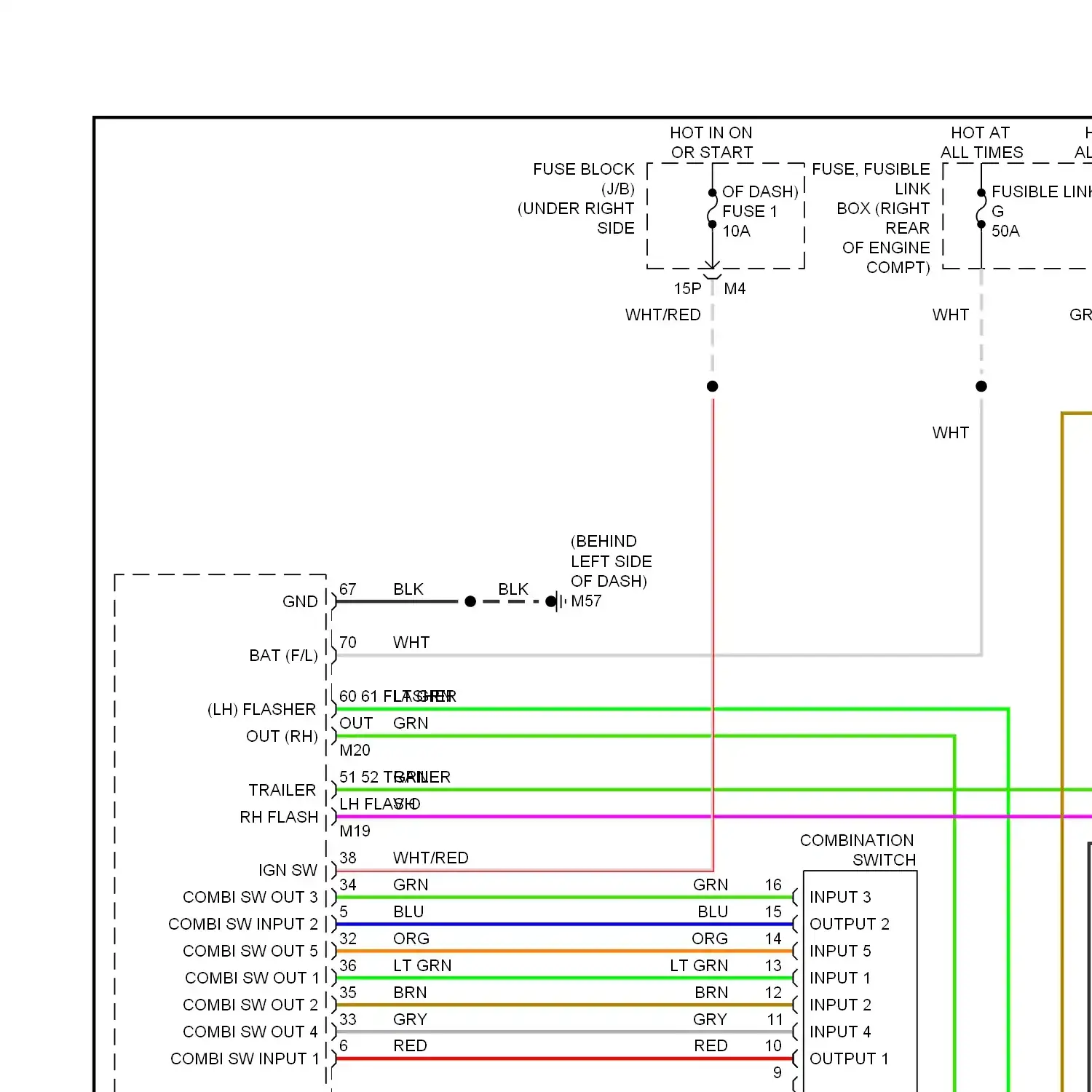The image size is (1092, 1092).
Task: Click the "LT GRN" label beside pin 13
Action: point(699,965)
